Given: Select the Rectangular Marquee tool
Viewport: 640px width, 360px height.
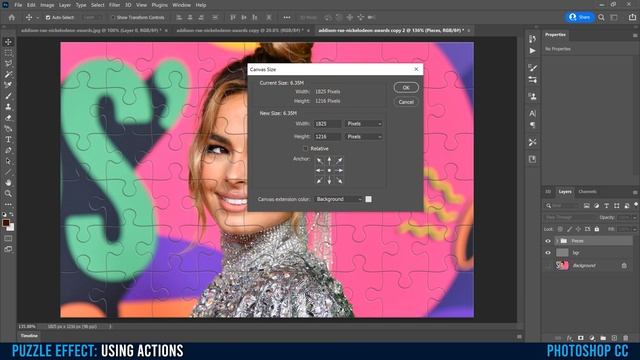Looking at the screenshot, I should tap(8, 53).
